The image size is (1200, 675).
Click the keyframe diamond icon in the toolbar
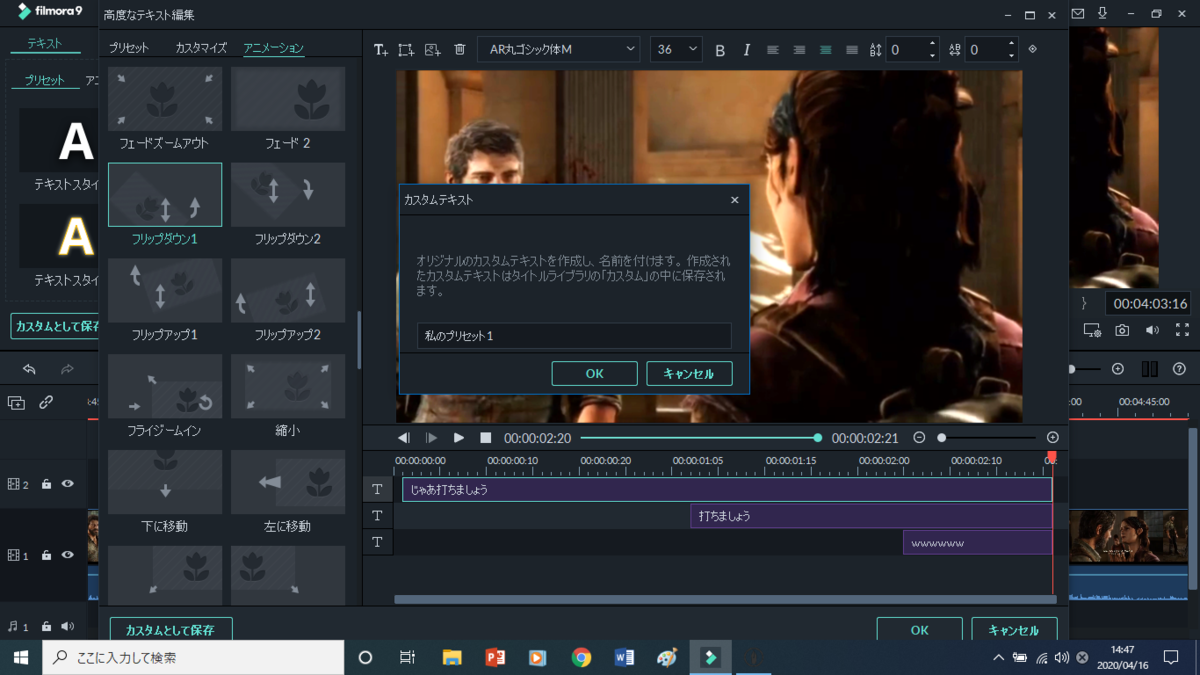[1033, 49]
